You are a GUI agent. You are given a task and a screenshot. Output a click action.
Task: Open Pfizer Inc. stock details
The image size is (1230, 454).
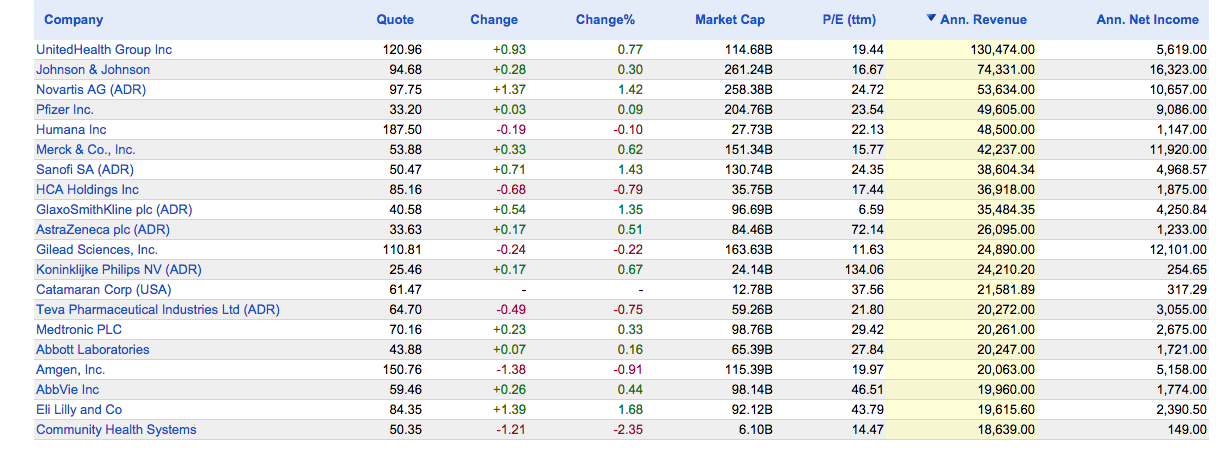click(65, 110)
